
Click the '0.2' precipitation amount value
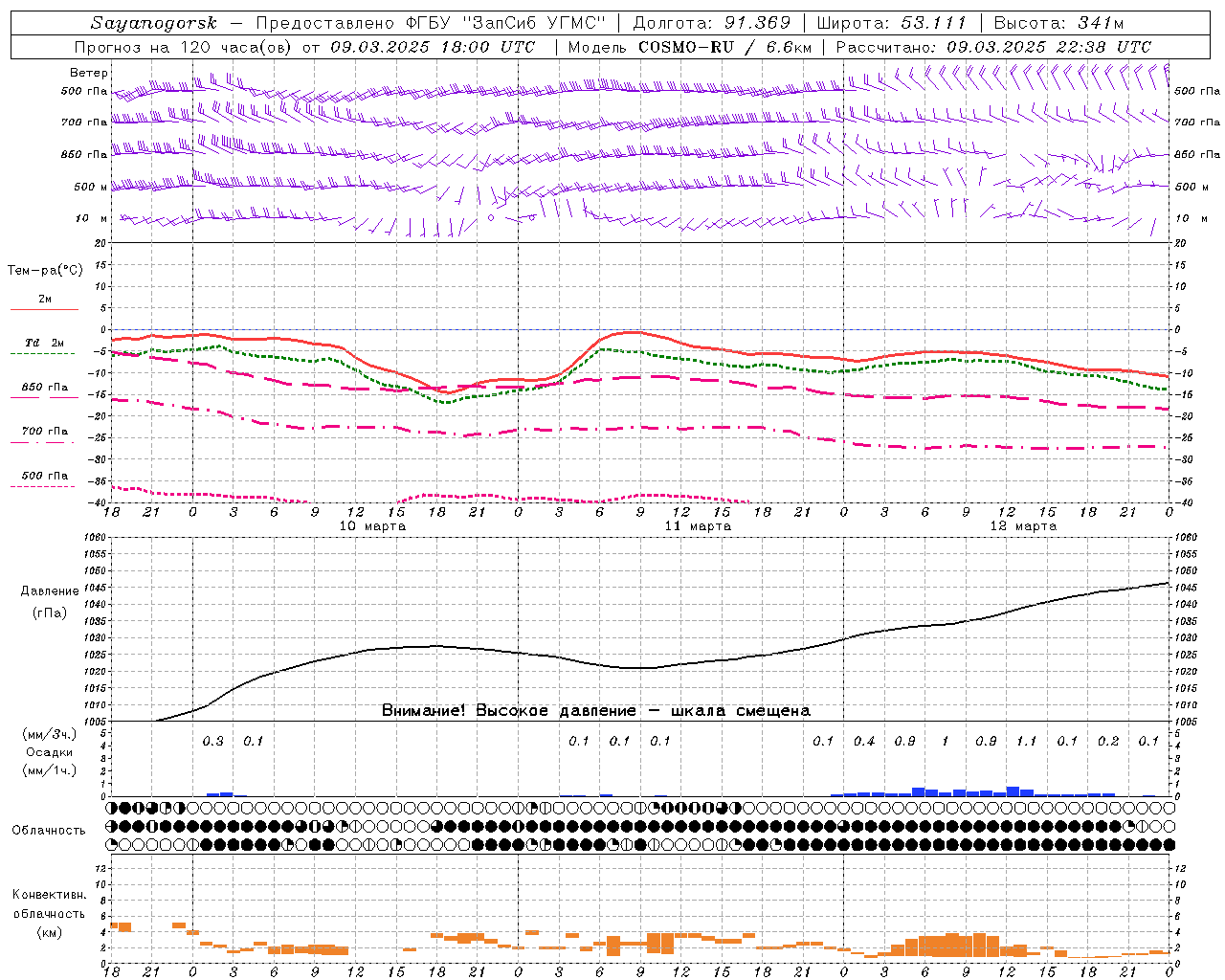click(1108, 741)
